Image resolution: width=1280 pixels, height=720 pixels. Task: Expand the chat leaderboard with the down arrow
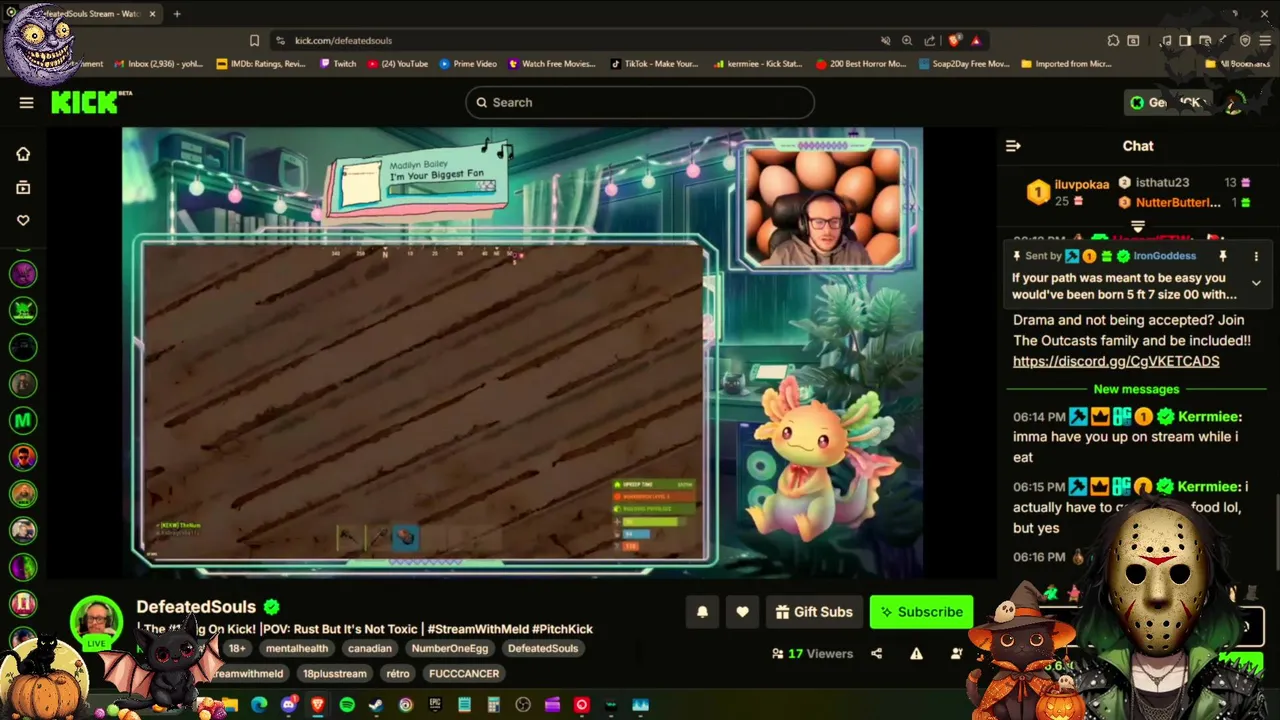coord(1137,226)
